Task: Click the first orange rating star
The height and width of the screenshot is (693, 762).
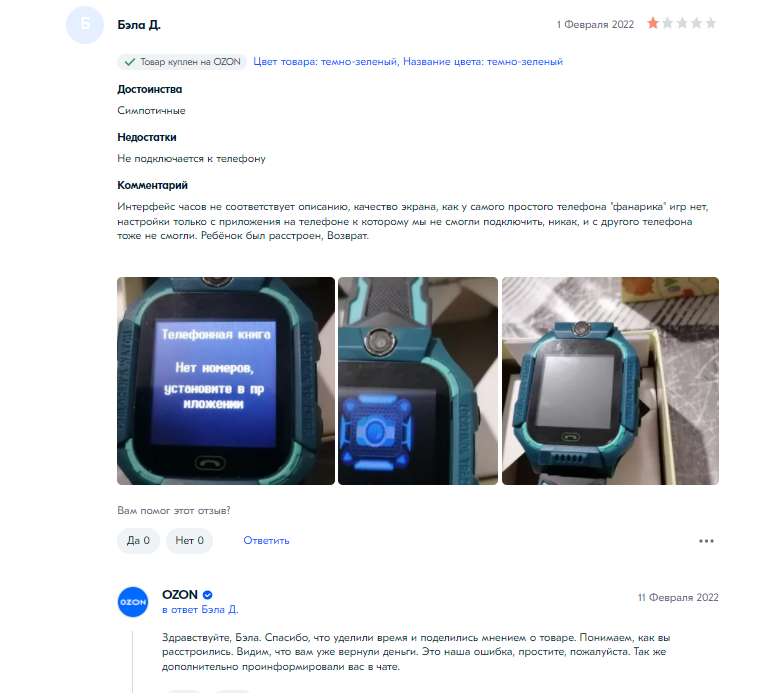Action: click(x=653, y=23)
